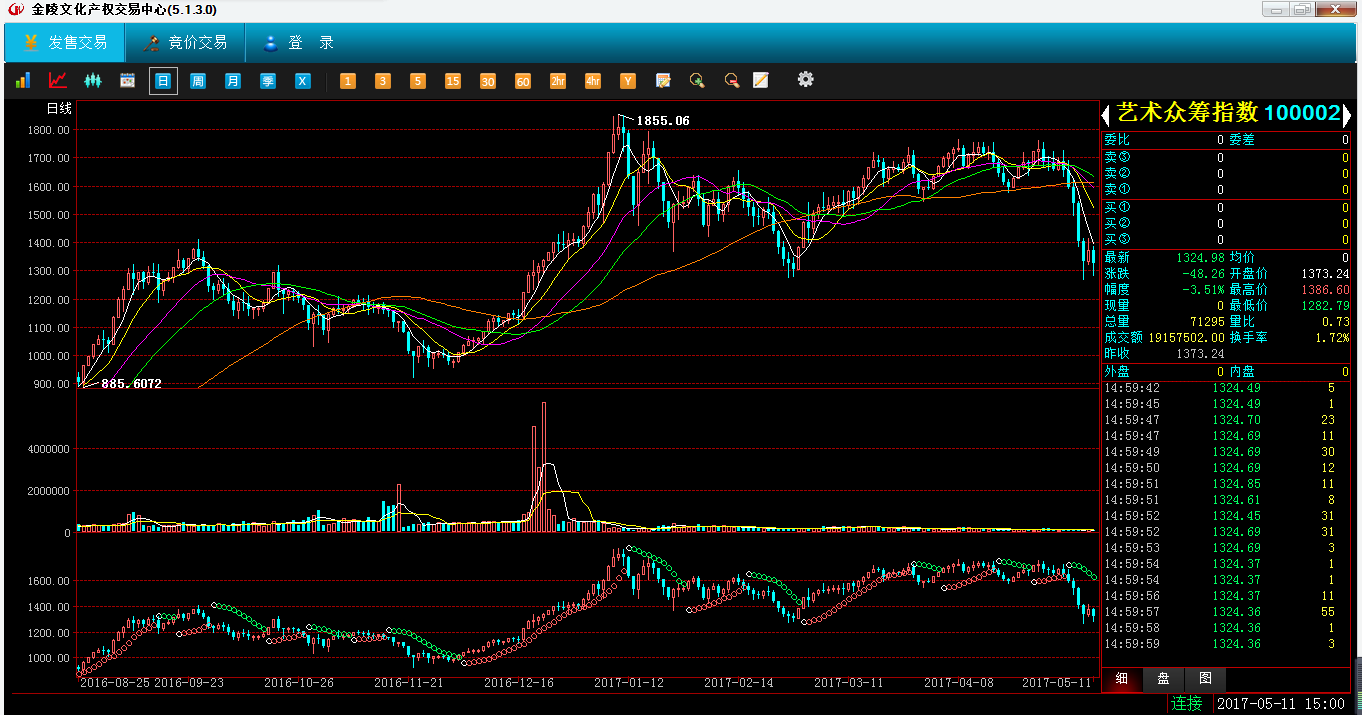
Task: Choose the 4hr interval icon
Action: pyautogui.click(x=593, y=81)
